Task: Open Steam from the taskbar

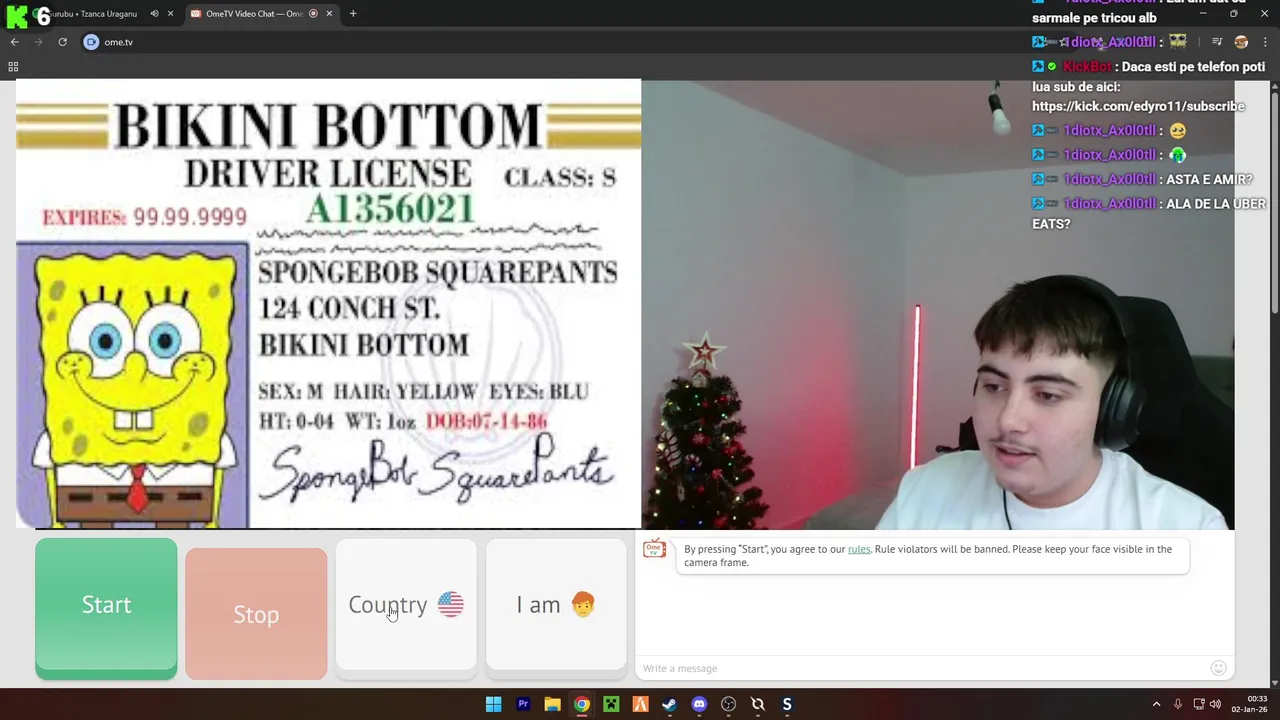Action: [x=669, y=704]
